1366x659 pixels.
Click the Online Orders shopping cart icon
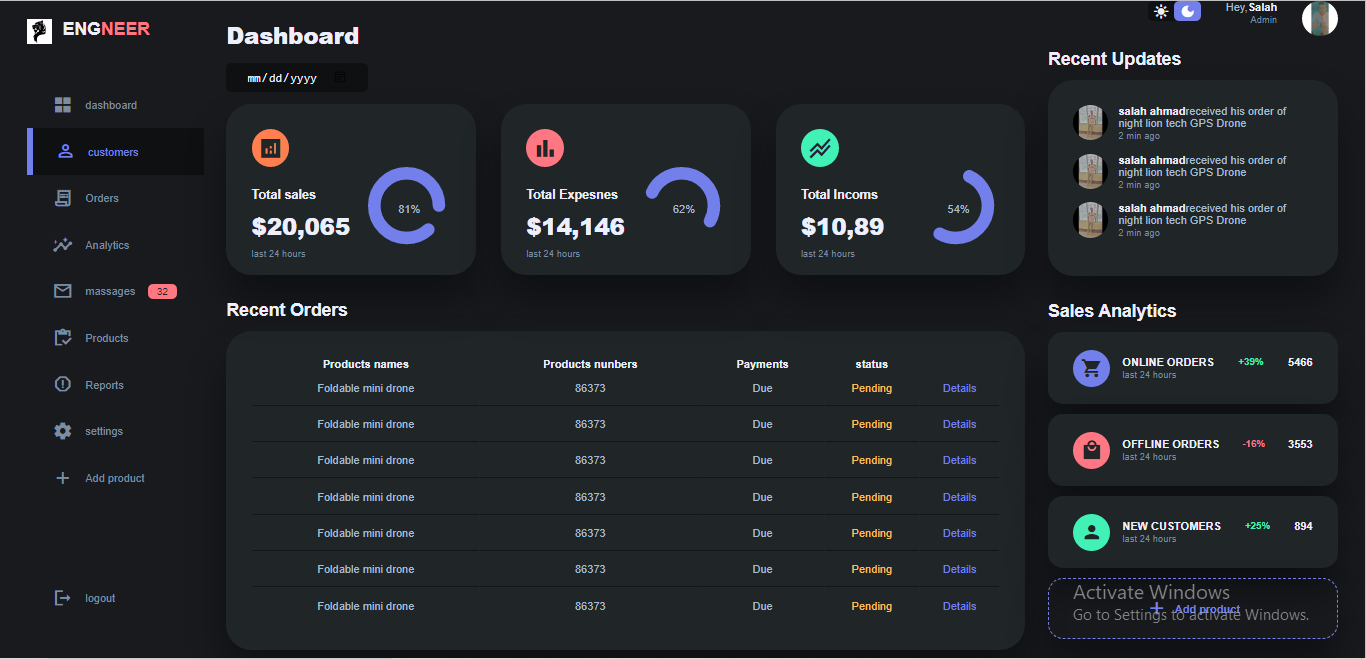coord(1091,368)
